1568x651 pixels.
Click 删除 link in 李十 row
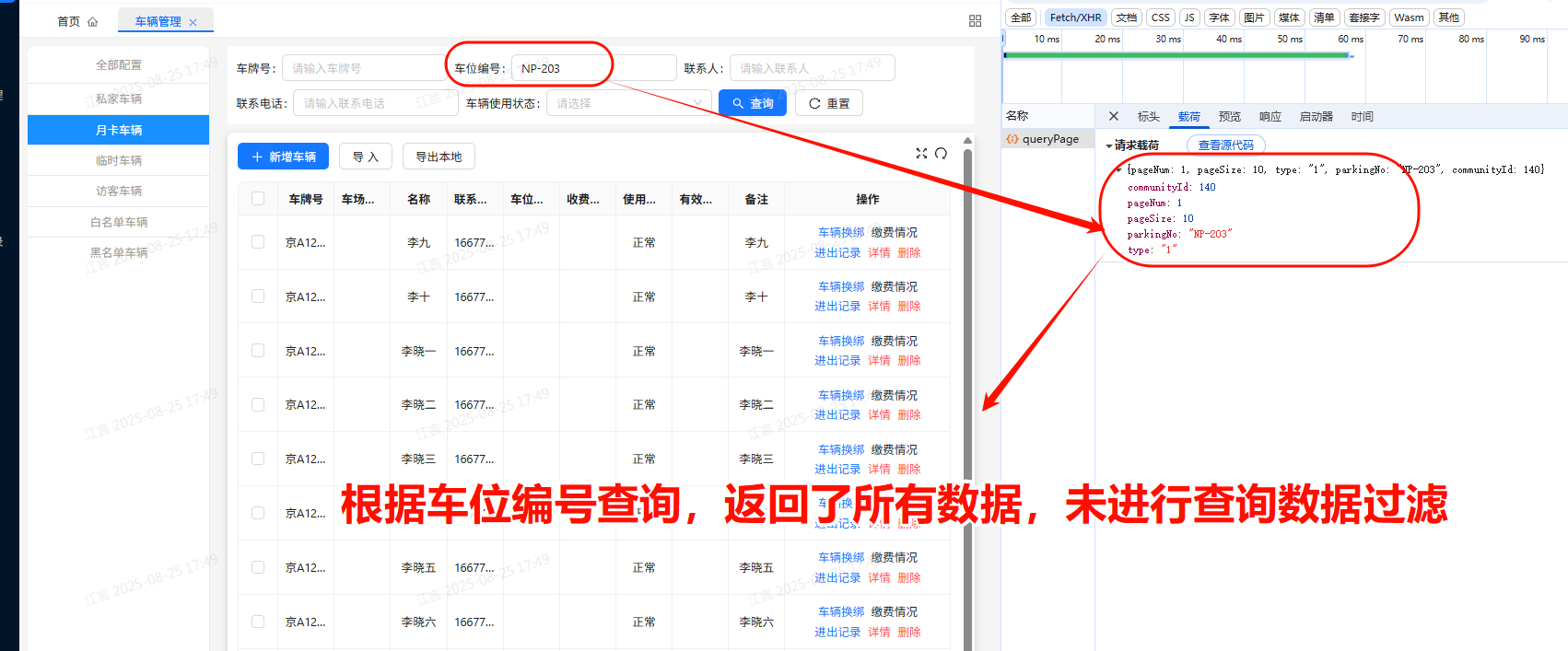coord(908,307)
